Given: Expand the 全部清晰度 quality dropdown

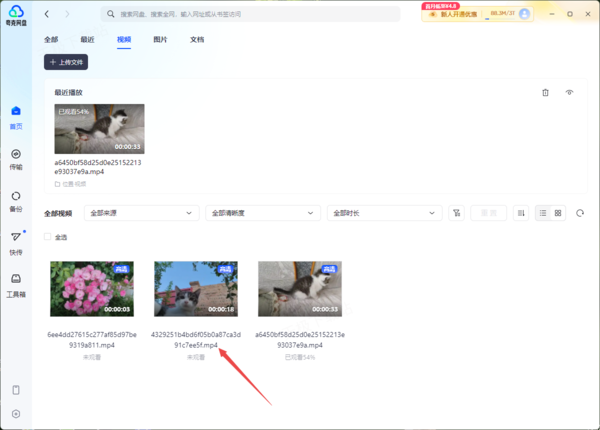Looking at the screenshot, I should 262,213.
